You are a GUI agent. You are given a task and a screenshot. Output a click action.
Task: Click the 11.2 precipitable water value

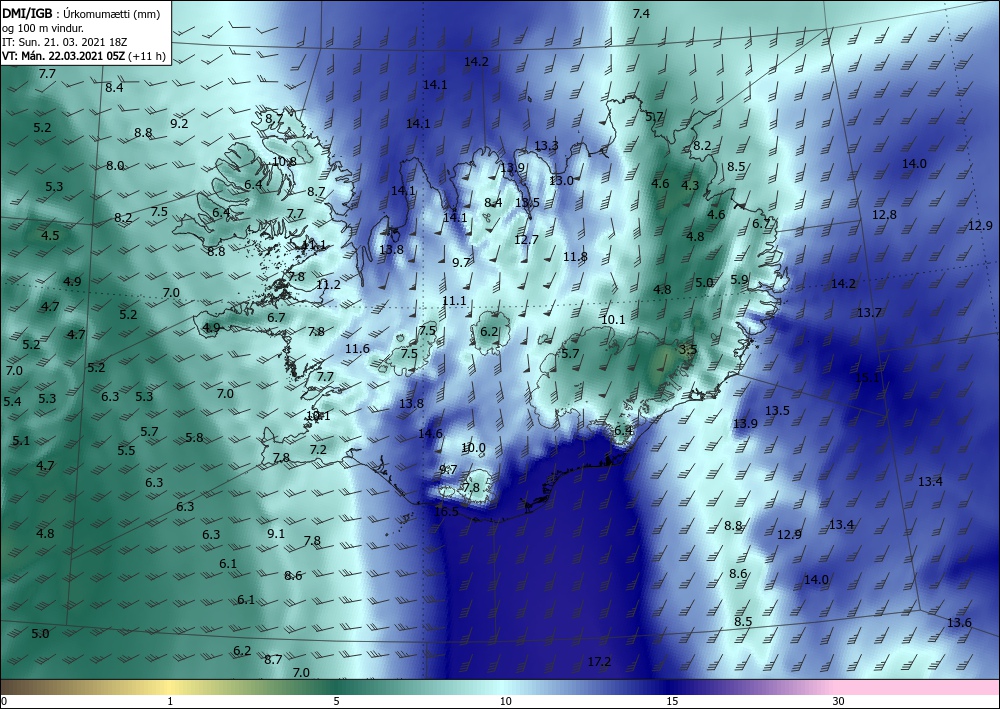pyautogui.click(x=328, y=284)
